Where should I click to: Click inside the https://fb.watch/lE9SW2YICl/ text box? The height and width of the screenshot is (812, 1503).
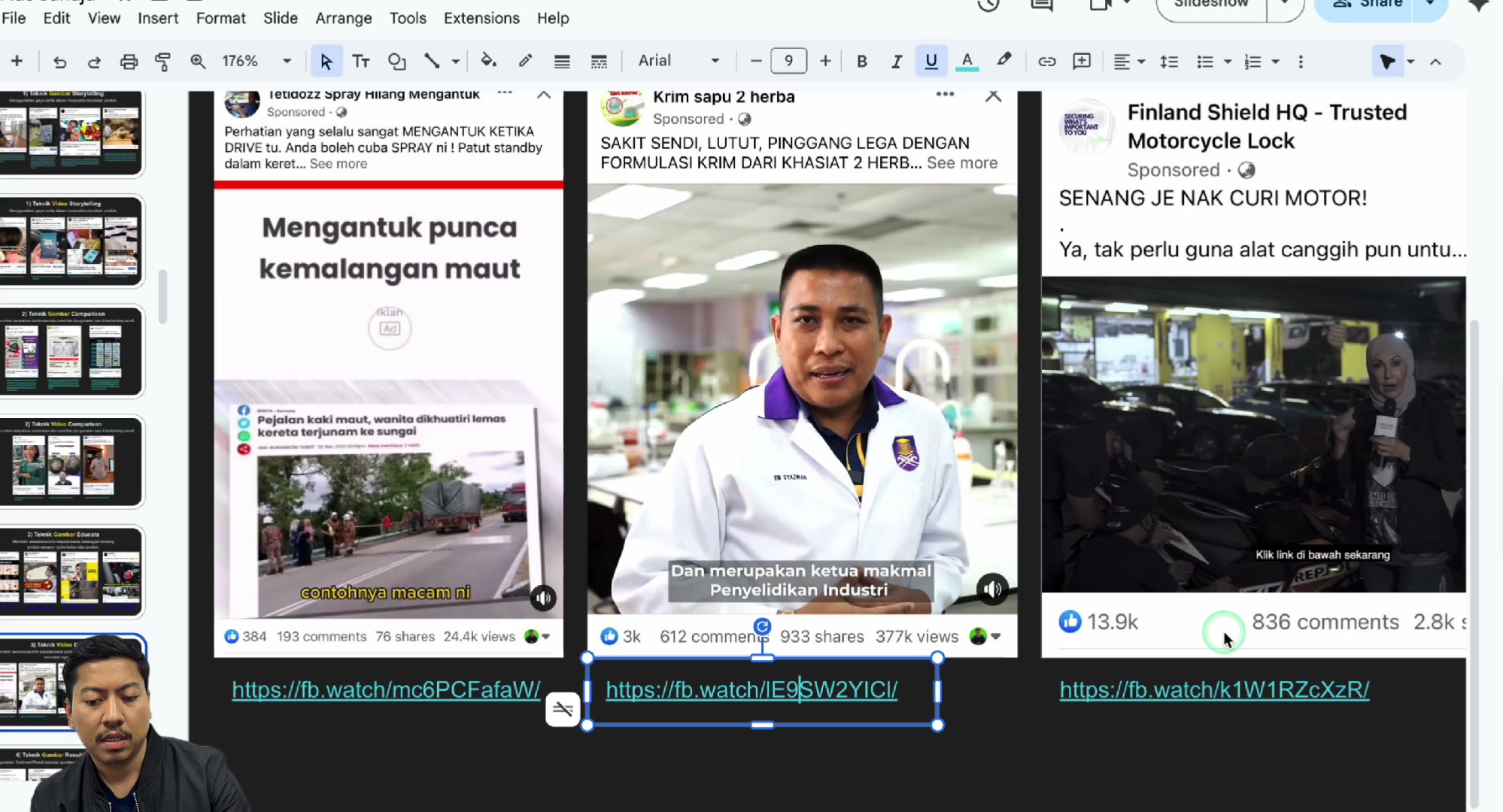762,691
